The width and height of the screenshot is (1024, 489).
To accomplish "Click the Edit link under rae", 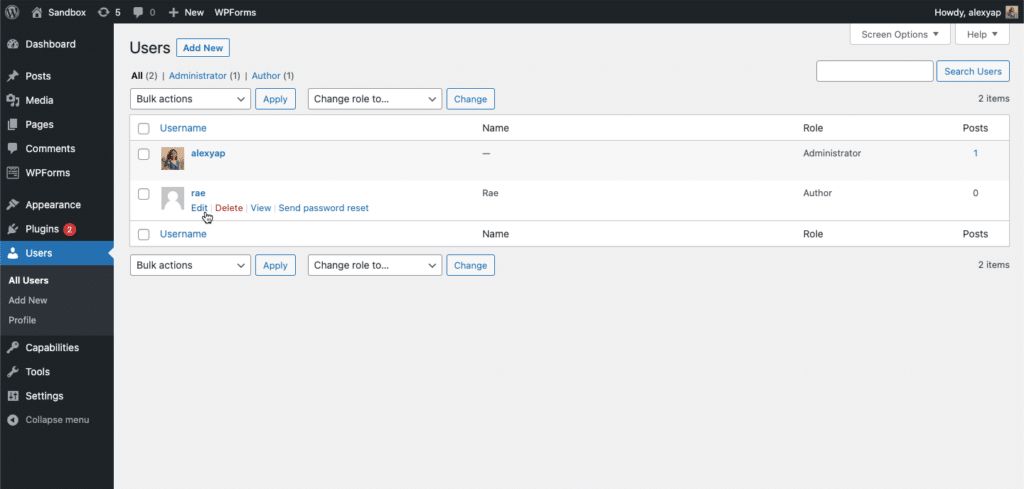I will pyautogui.click(x=199, y=208).
